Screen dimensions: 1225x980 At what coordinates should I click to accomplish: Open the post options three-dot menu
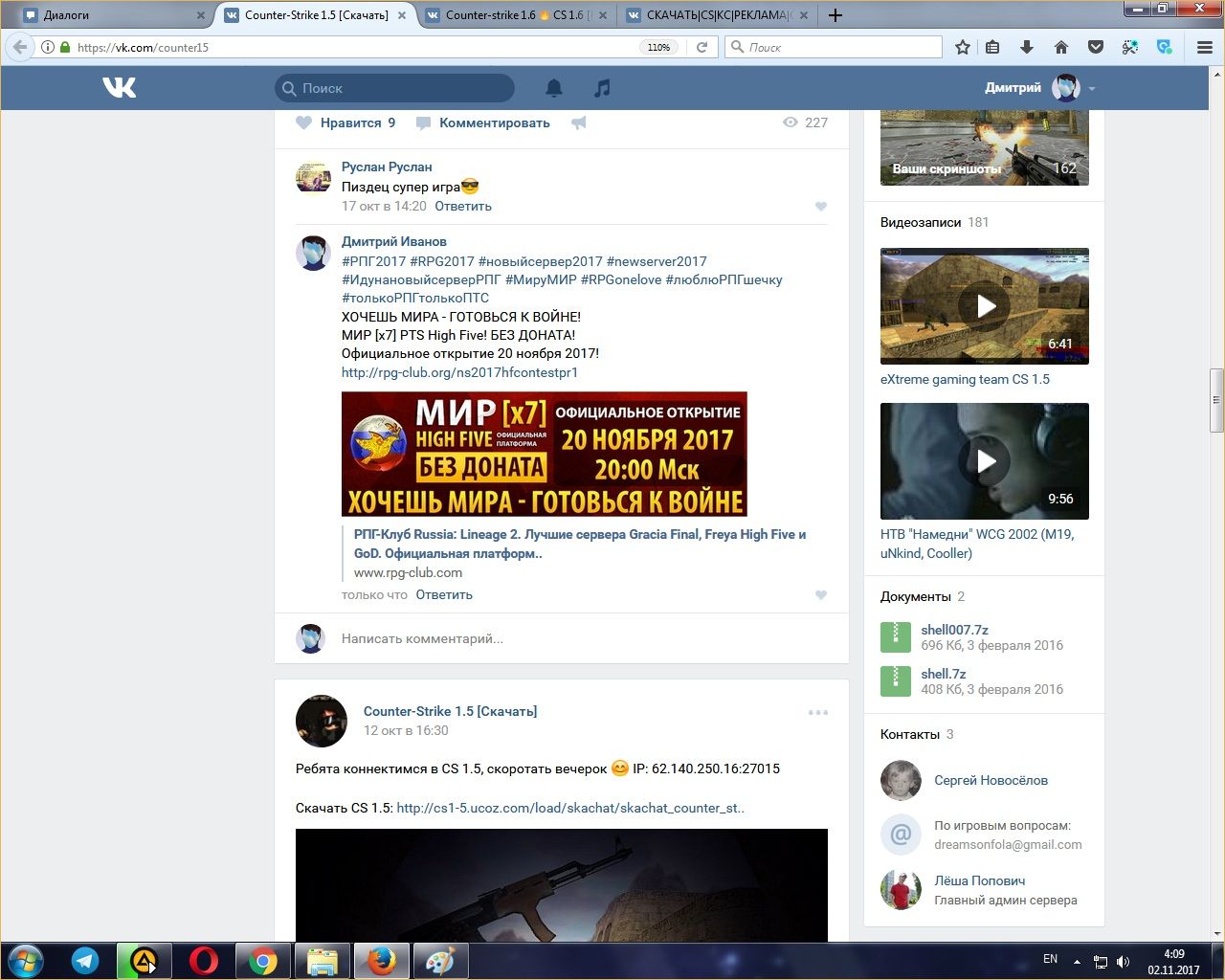(x=817, y=712)
